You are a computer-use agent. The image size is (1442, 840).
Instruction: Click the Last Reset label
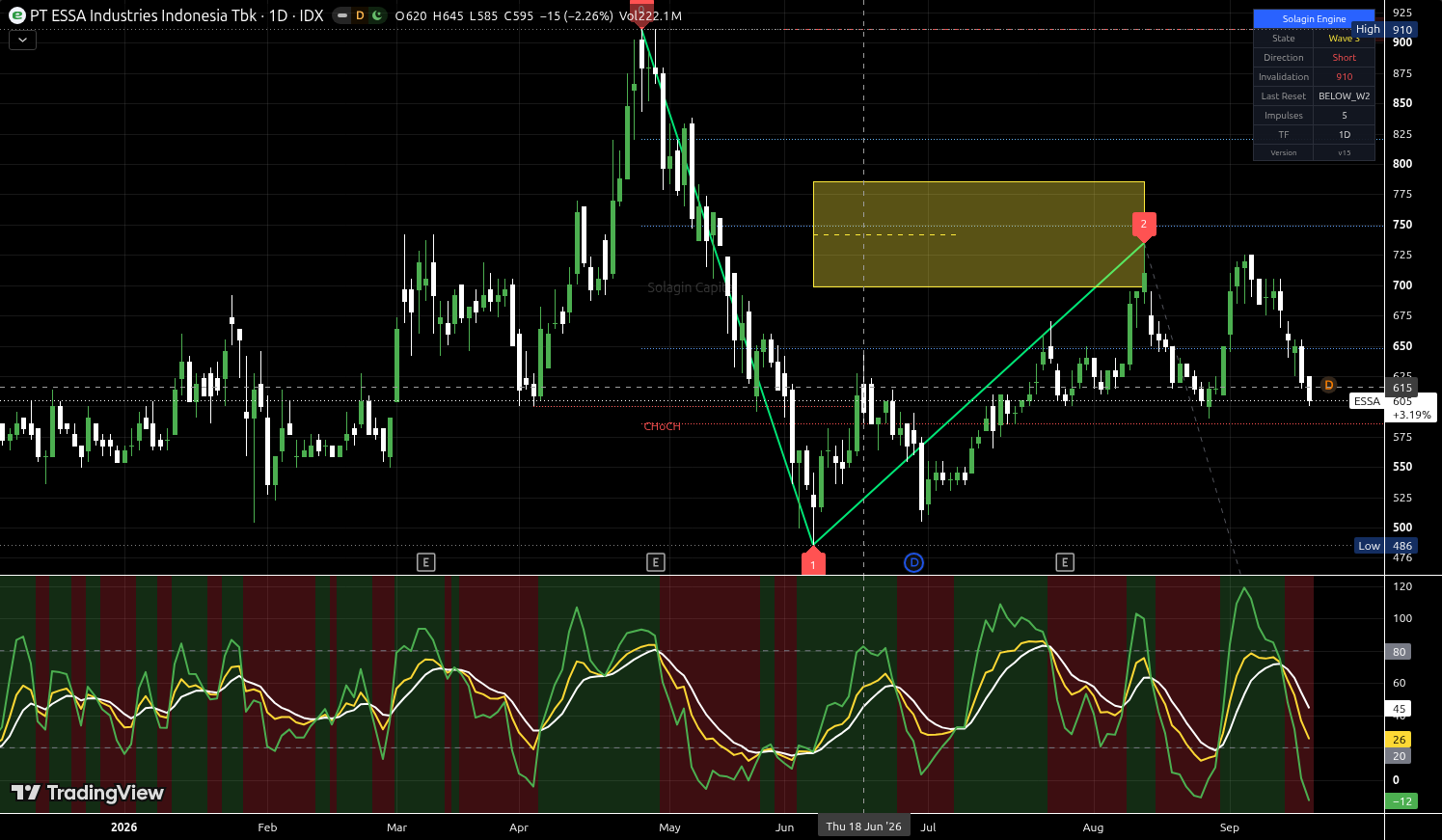coord(1284,96)
